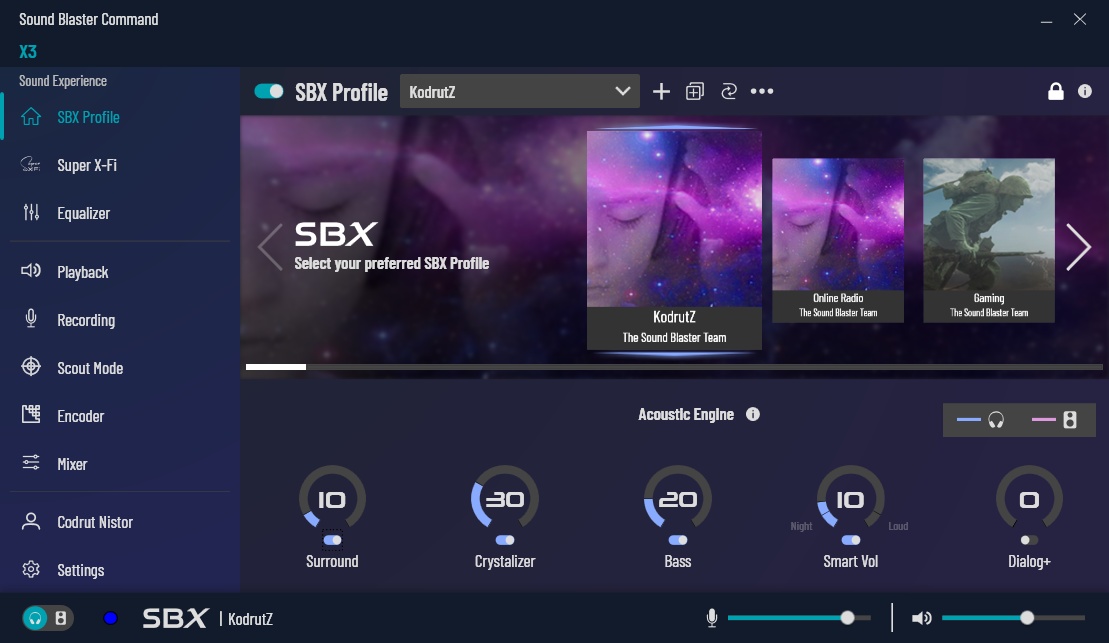Click the Crystalizer level dial
Image resolution: width=1109 pixels, height=643 pixels.
click(505, 499)
